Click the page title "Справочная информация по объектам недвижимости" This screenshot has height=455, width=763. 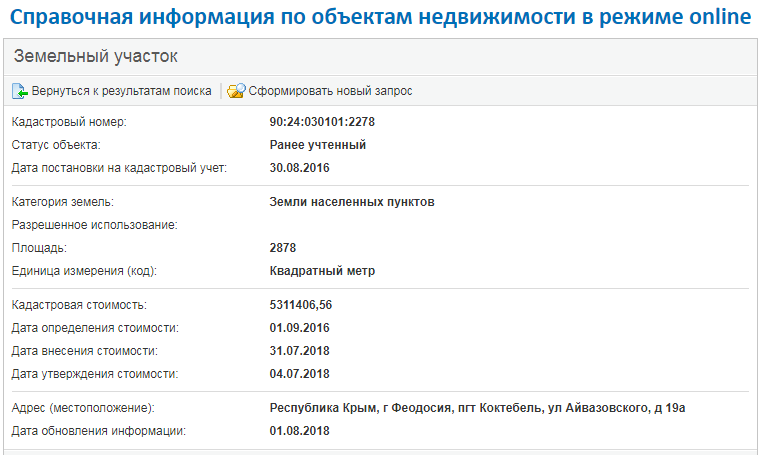point(381,17)
